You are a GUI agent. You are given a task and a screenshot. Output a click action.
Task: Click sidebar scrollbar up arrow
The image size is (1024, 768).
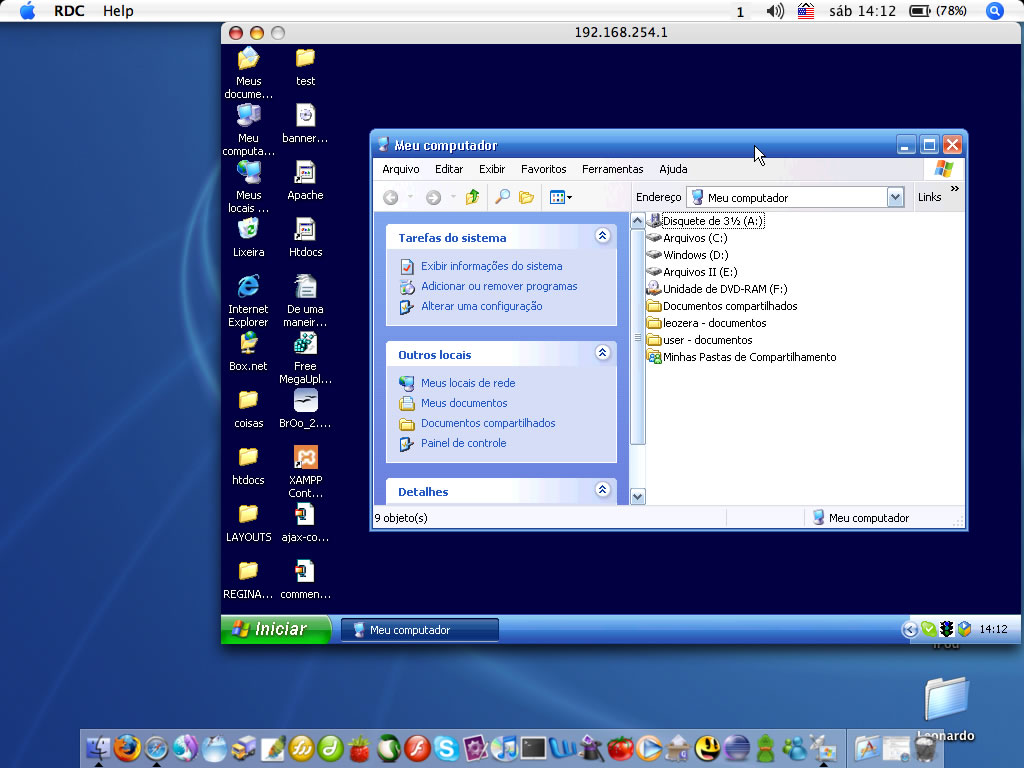(x=637, y=221)
